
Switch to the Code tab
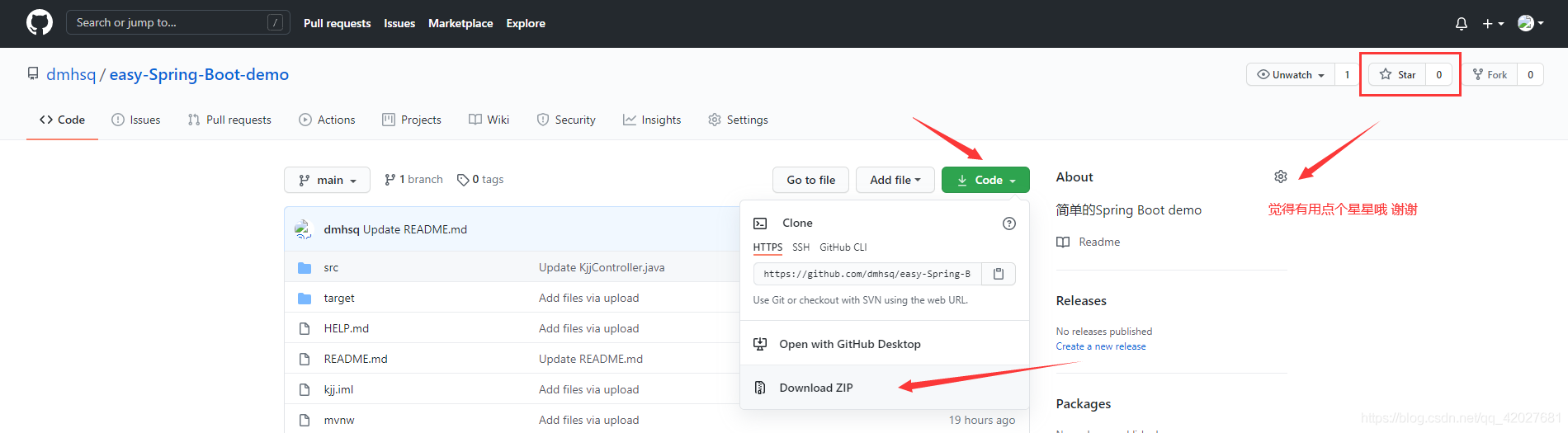pyautogui.click(x=62, y=120)
